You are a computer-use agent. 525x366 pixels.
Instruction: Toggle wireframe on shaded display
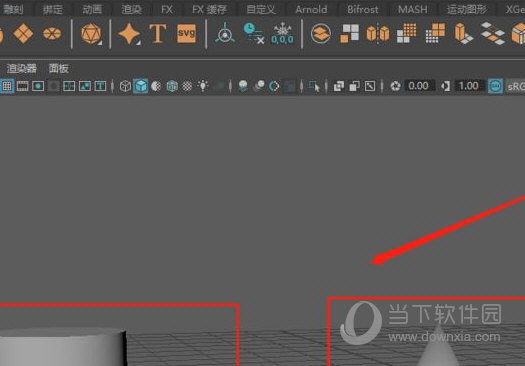coord(172,86)
